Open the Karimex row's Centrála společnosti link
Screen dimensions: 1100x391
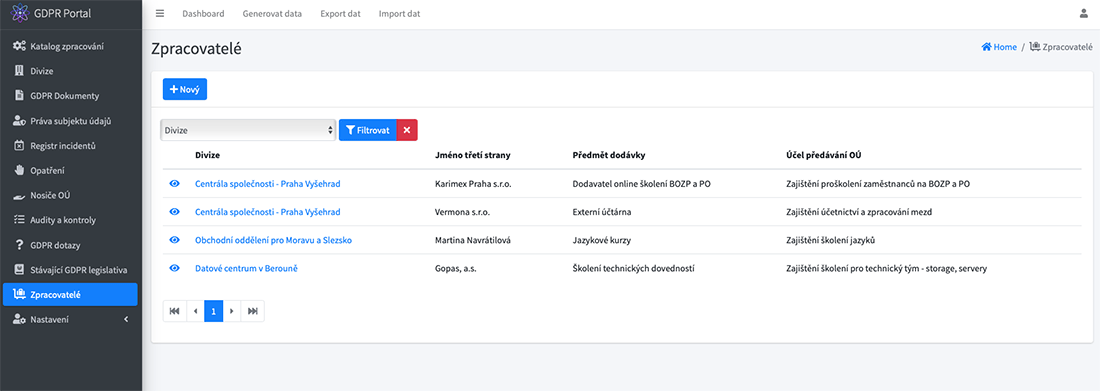click(268, 184)
